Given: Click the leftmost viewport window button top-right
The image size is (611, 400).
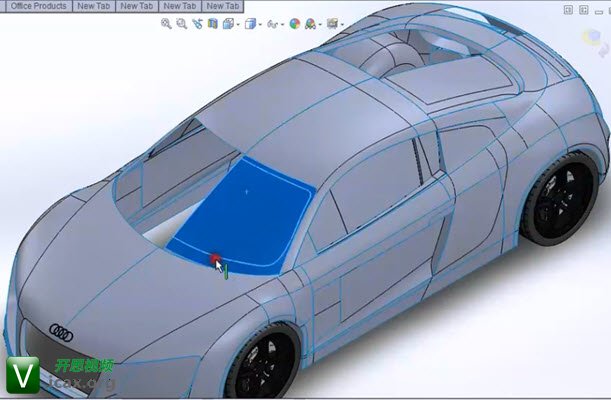Looking at the screenshot, I should 567,8.
